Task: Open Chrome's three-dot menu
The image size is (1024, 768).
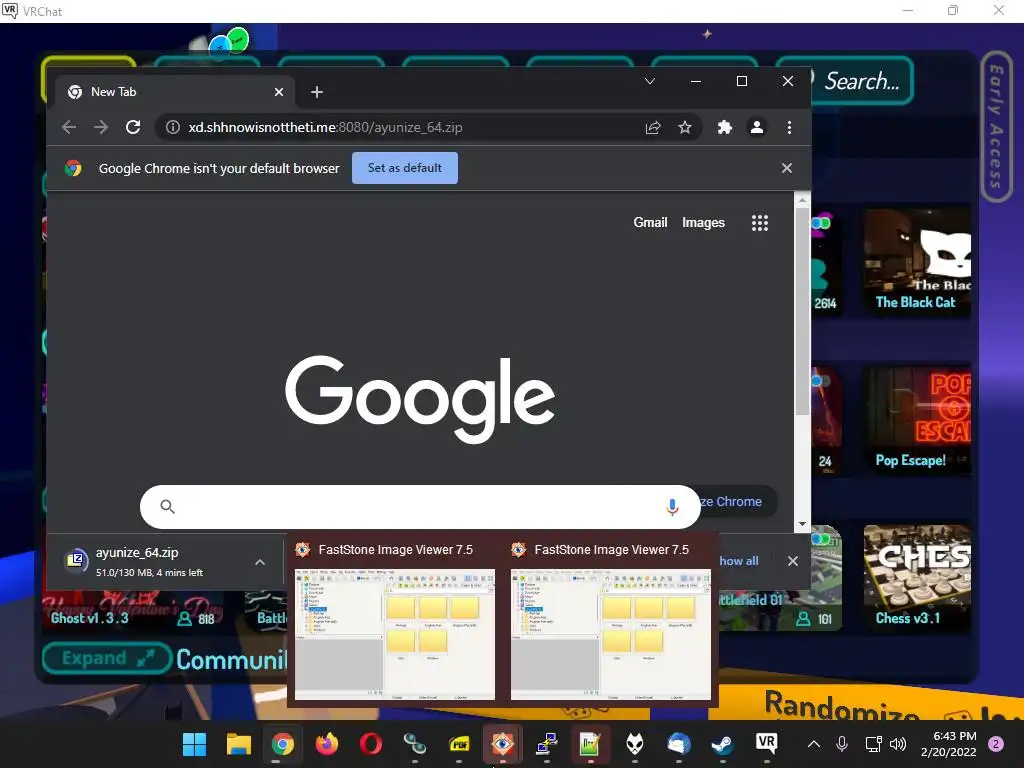Action: coord(790,127)
